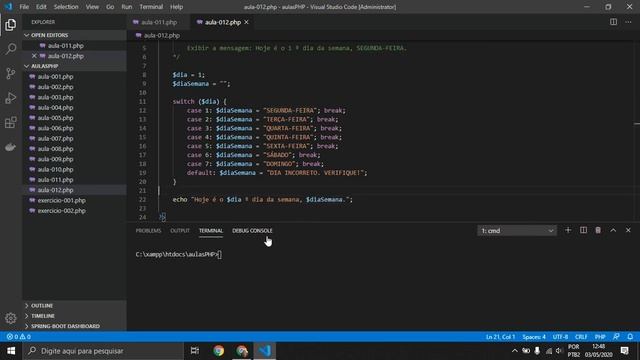This screenshot has height=360, width=640.
Task: Switch to the Output panel tab
Action: (x=180, y=231)
